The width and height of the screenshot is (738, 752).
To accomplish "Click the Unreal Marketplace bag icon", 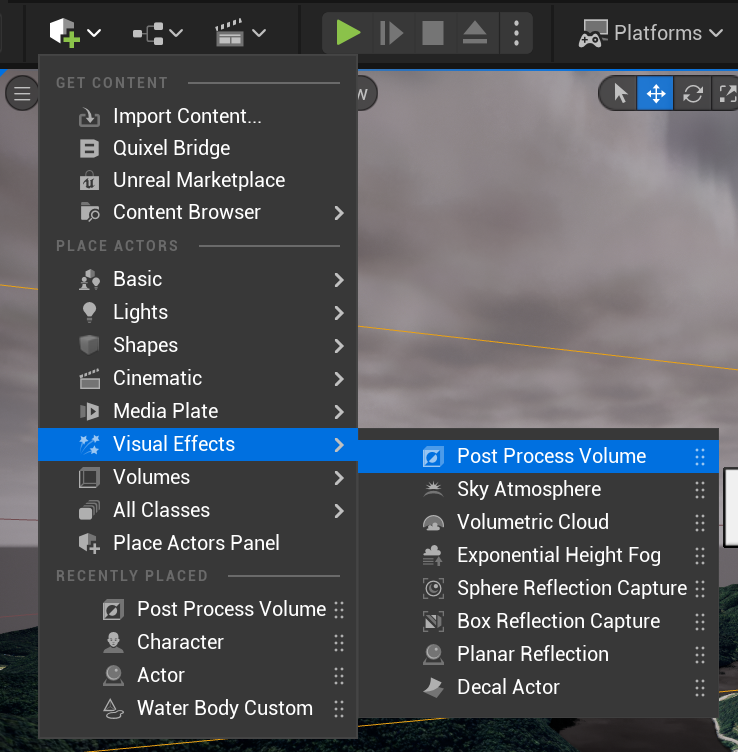I will 89,181.
